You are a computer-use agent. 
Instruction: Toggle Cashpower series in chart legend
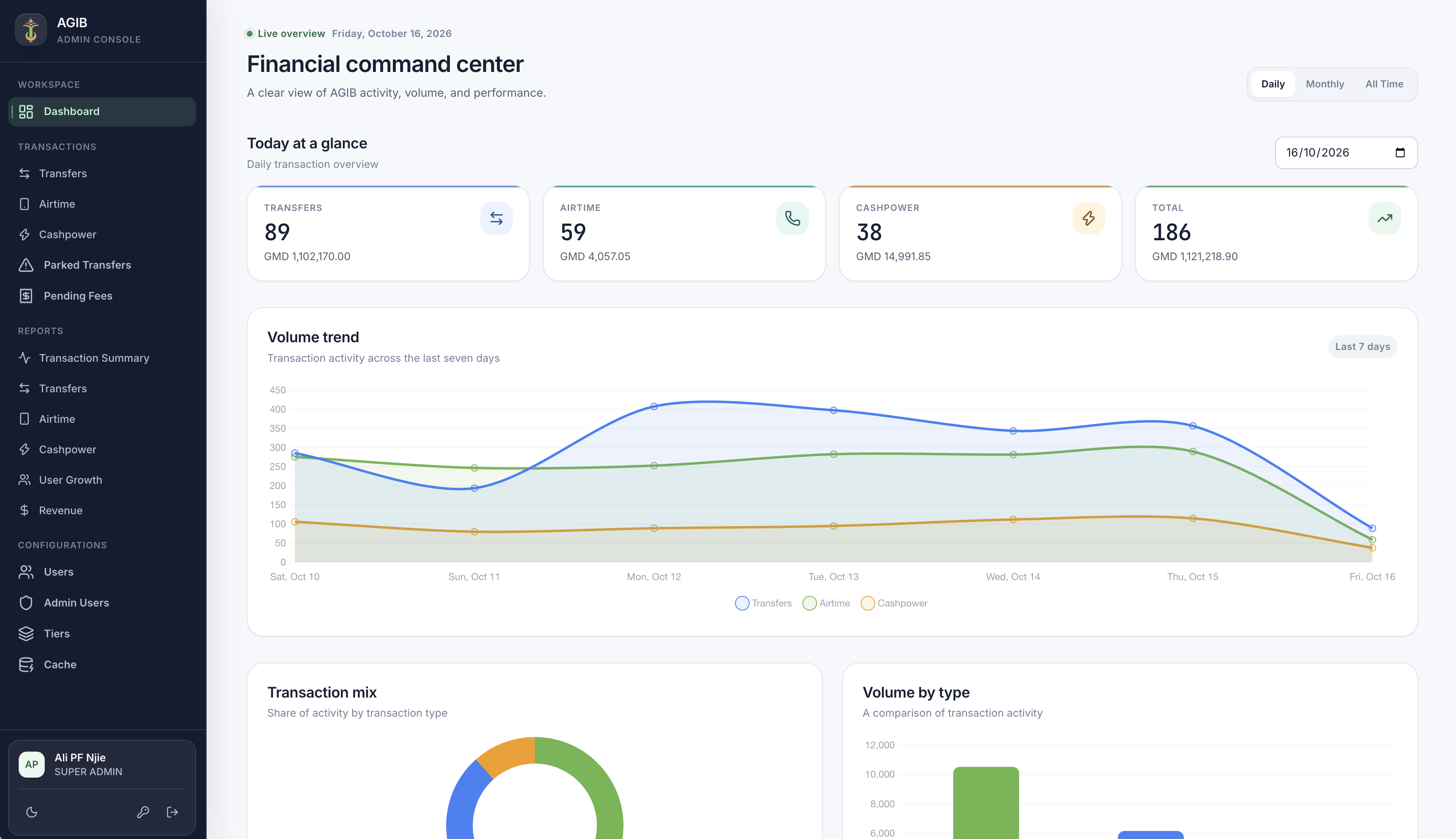point(894,603)
